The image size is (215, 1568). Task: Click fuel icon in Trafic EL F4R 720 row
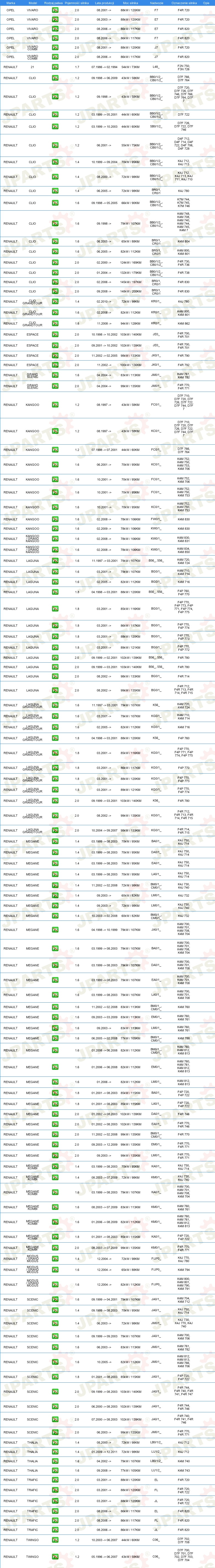click(55, 1480)
